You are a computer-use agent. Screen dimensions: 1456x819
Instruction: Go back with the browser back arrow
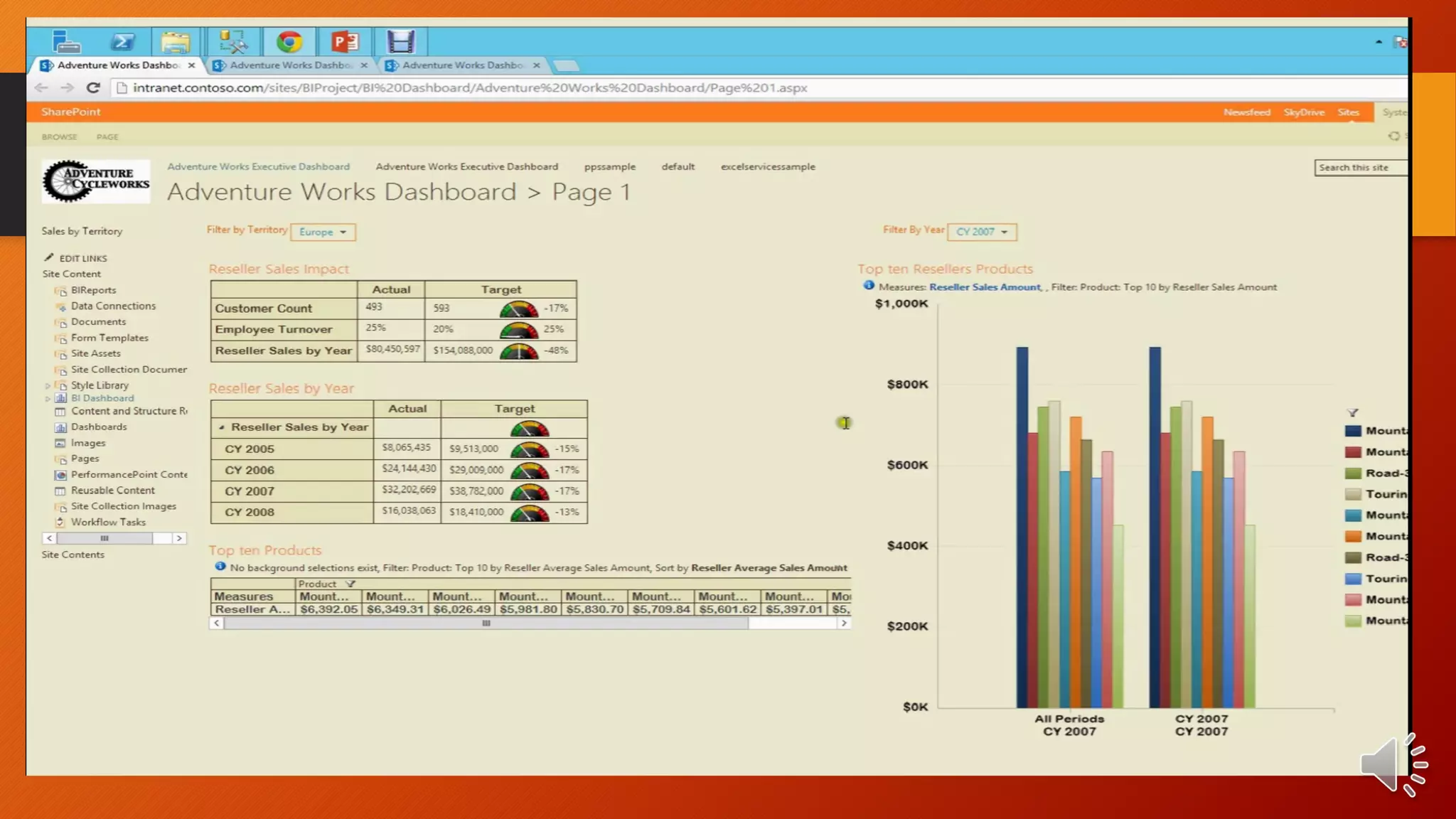pyautogui.click(x=41, y=87)
